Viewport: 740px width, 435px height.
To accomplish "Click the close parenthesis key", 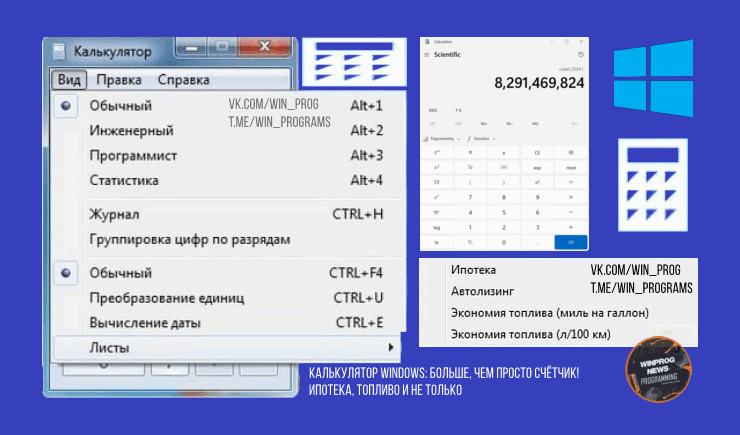I will coord(504,182).
